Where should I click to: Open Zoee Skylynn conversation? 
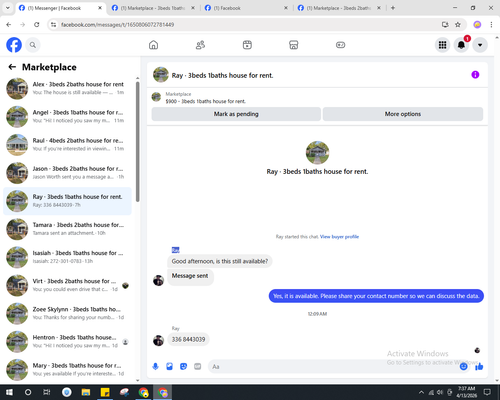click(x=67, y=313)
